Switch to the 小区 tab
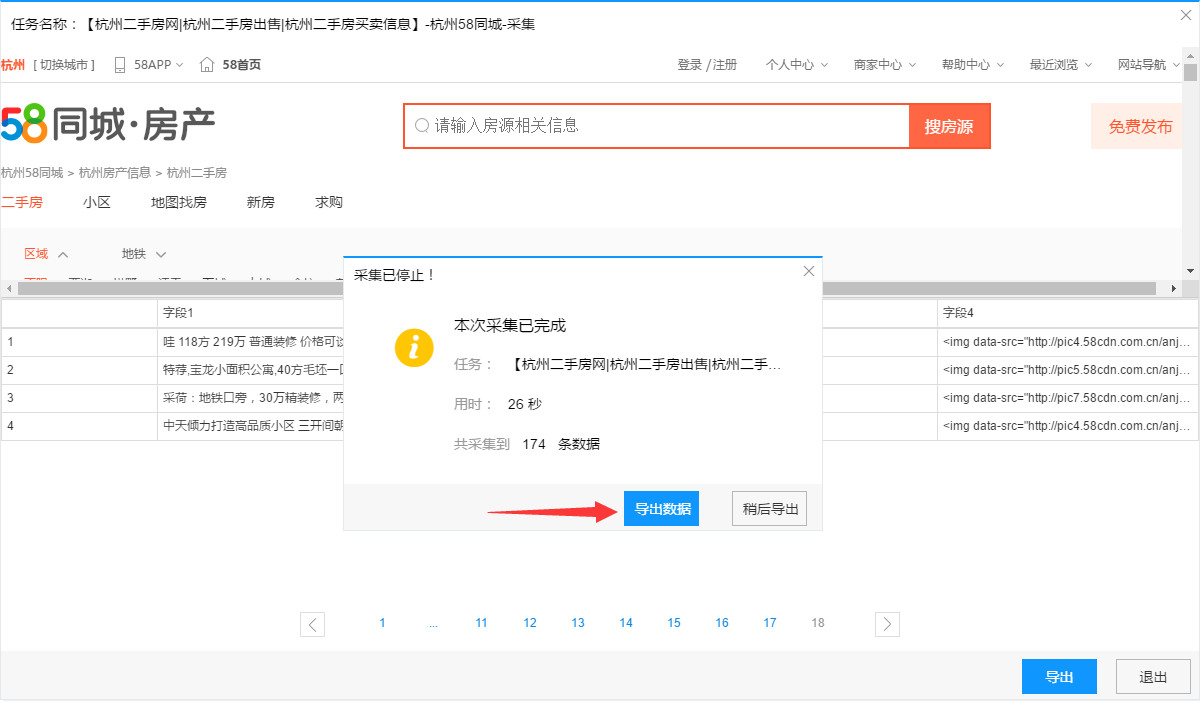The height and width of the screenshot is (720, 1200). (x=97, y=202)
